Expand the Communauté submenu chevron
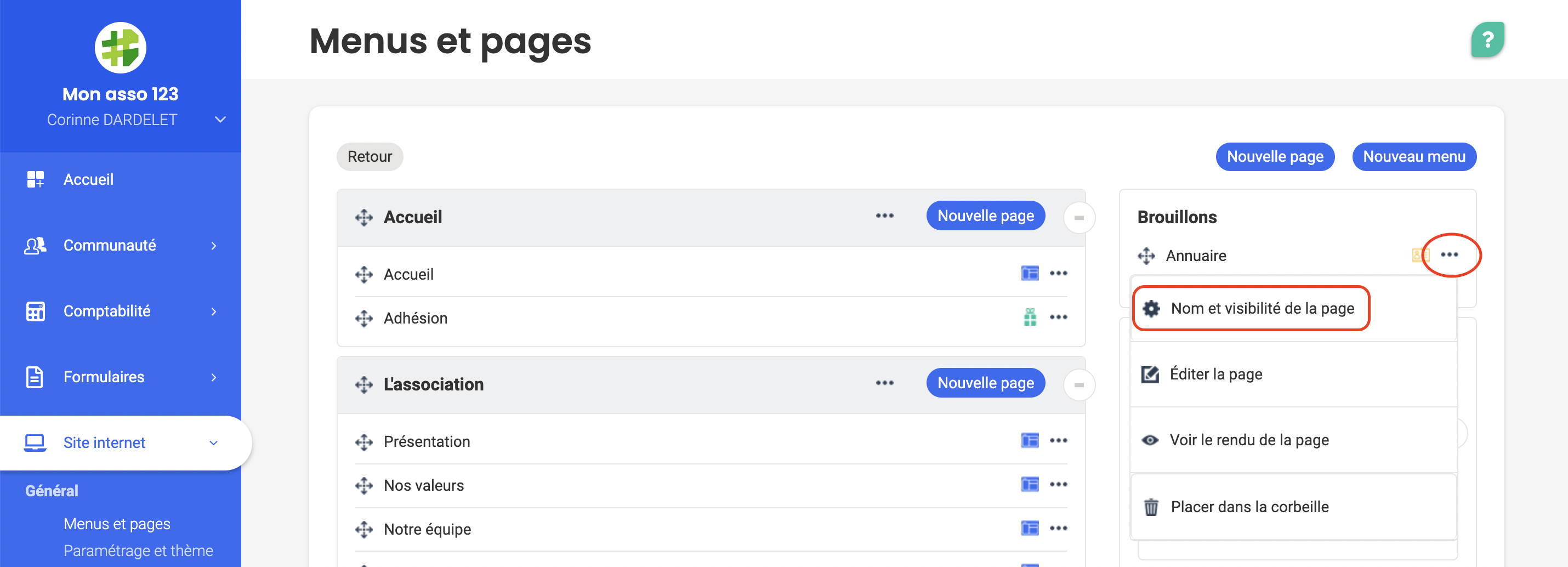 214,246
